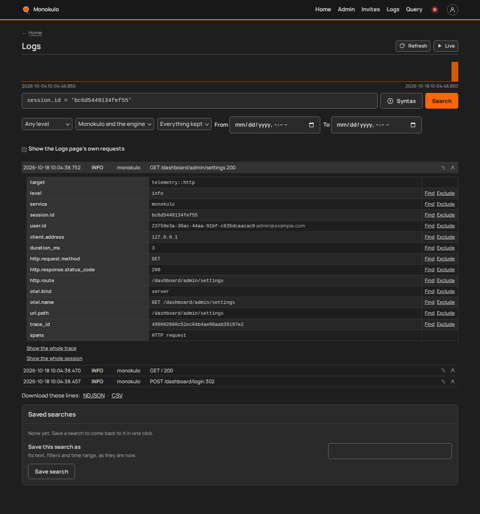This screenshot has width=480, height=514.
Task: Download lines as NDJSON
Action: (x=94, y=396)
